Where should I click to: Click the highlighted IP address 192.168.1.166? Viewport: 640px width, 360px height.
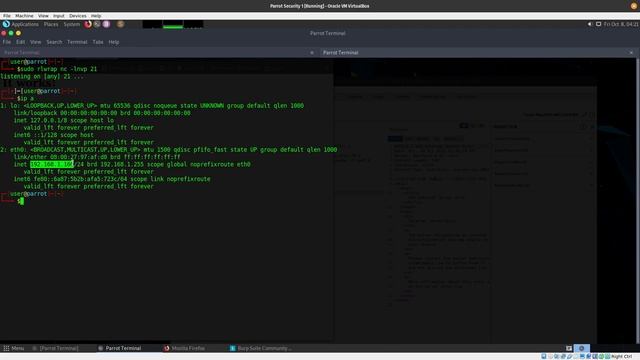click(x=52, y=164)
